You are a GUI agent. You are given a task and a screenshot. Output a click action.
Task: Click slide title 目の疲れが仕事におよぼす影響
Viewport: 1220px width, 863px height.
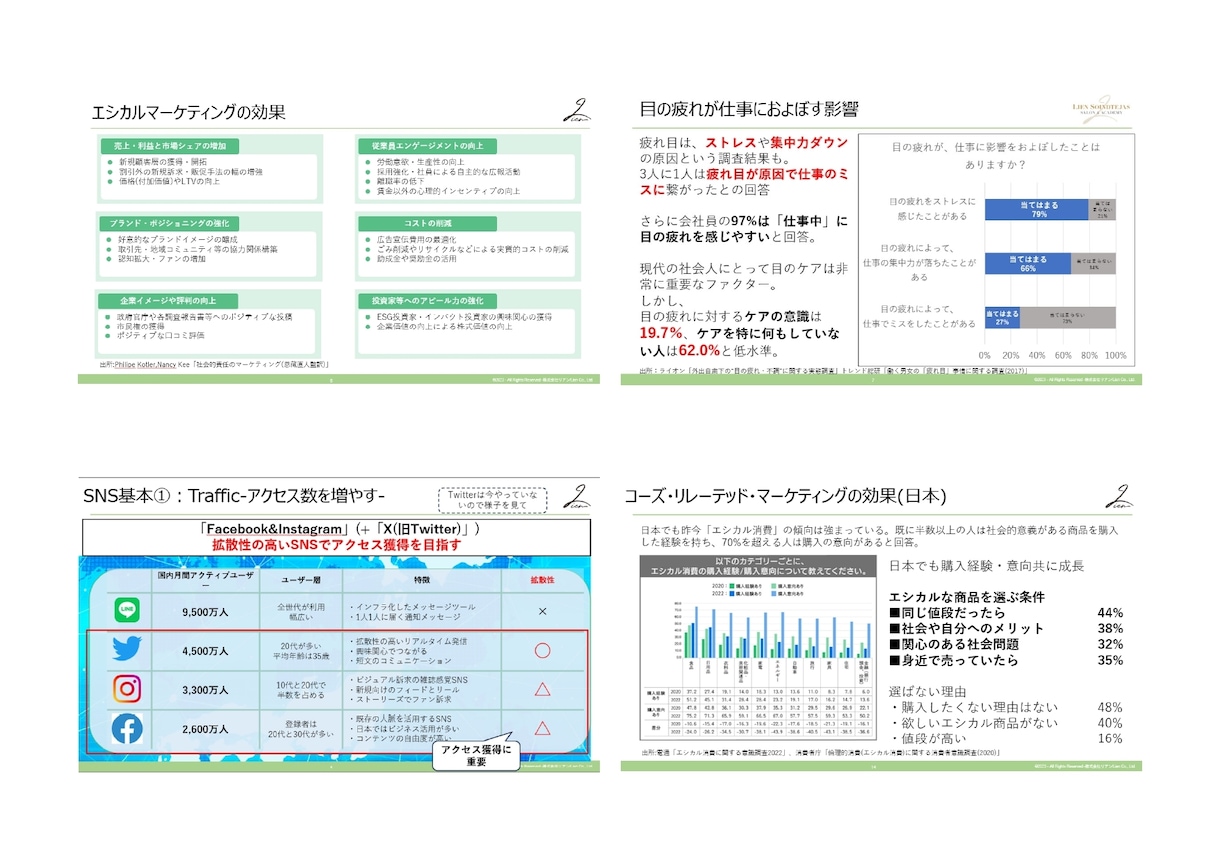tap(749, 109)
